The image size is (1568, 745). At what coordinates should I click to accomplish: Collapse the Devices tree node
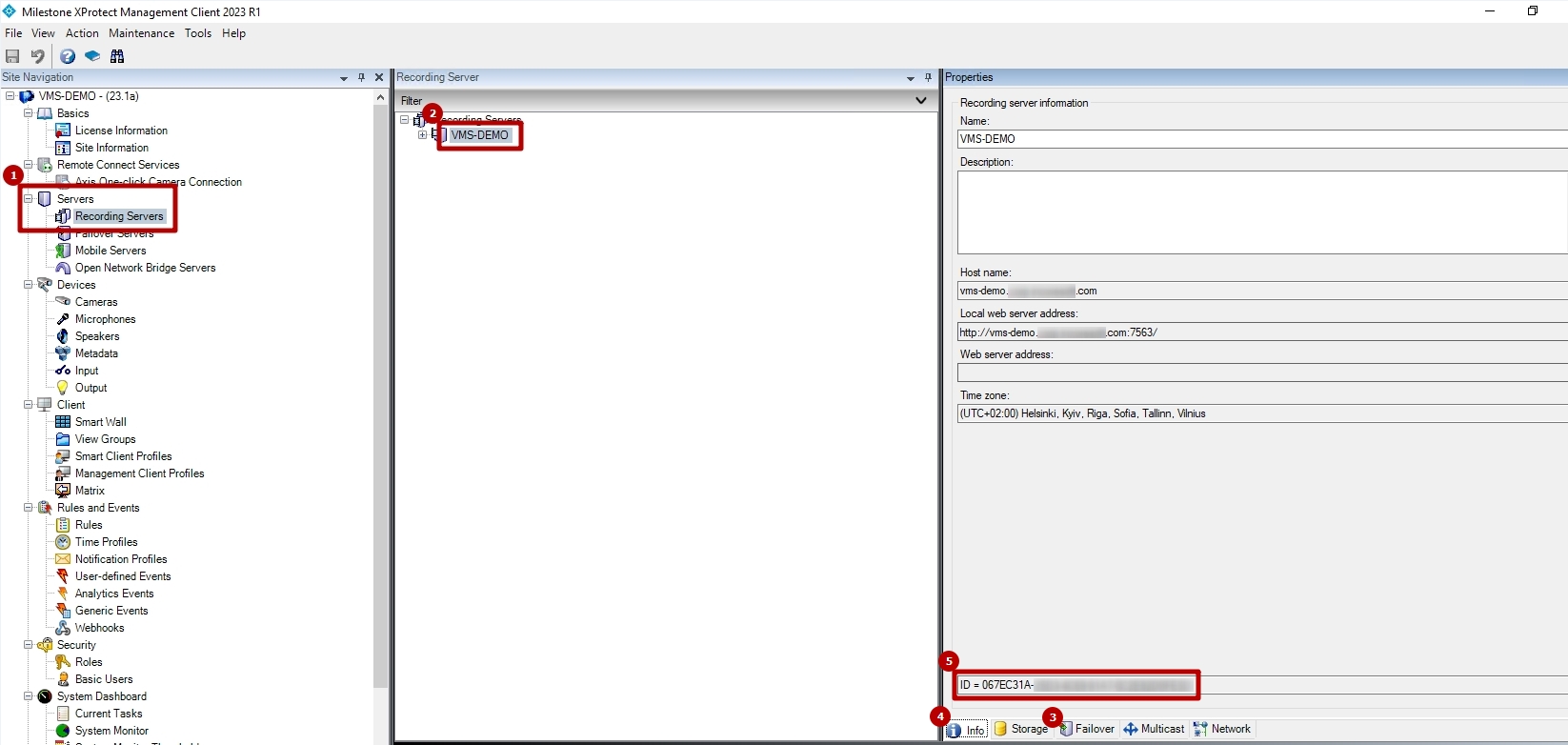click(x=28, y=285)
